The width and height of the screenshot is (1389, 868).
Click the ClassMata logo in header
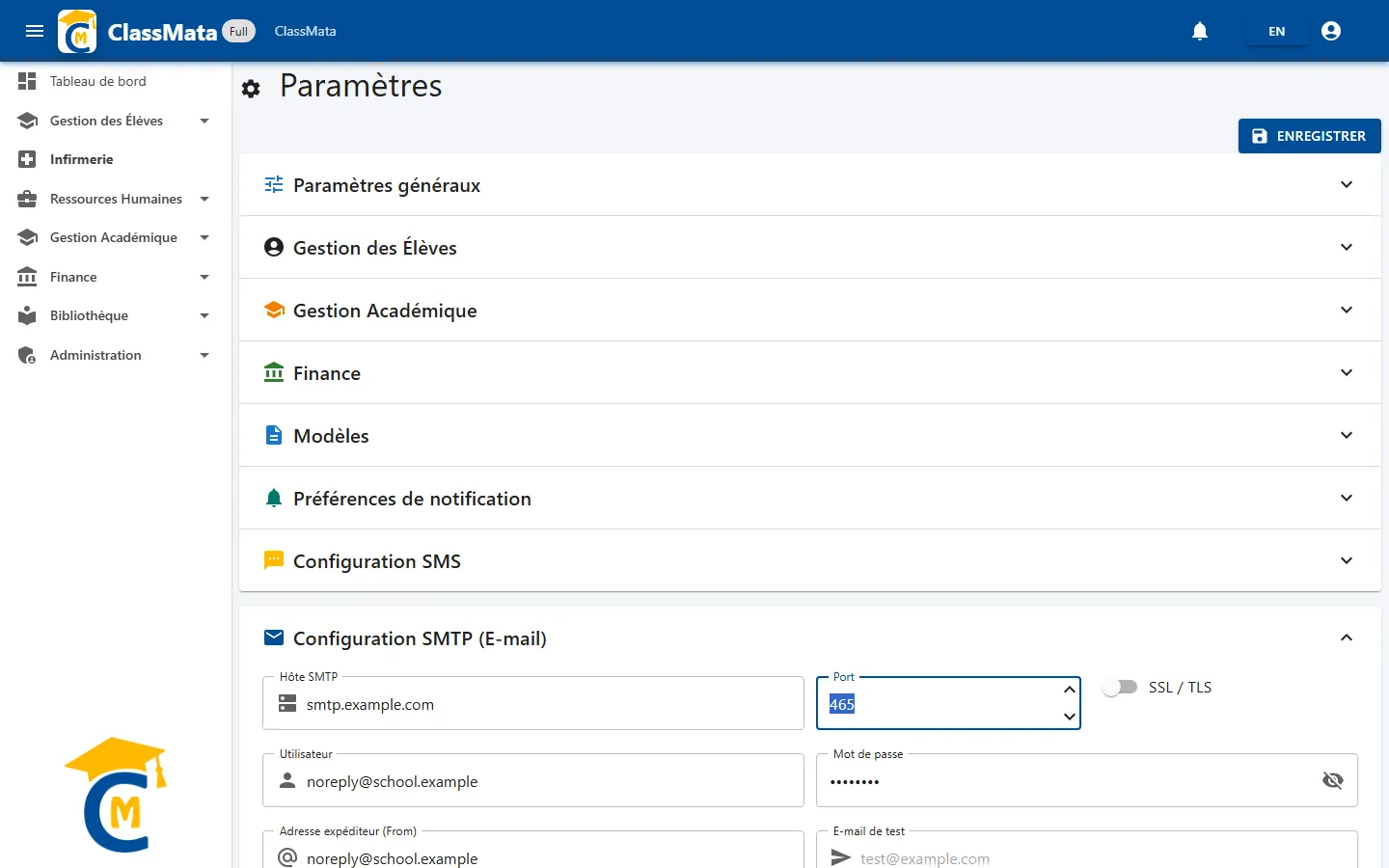pyautogui.click(x=77, y=31)
